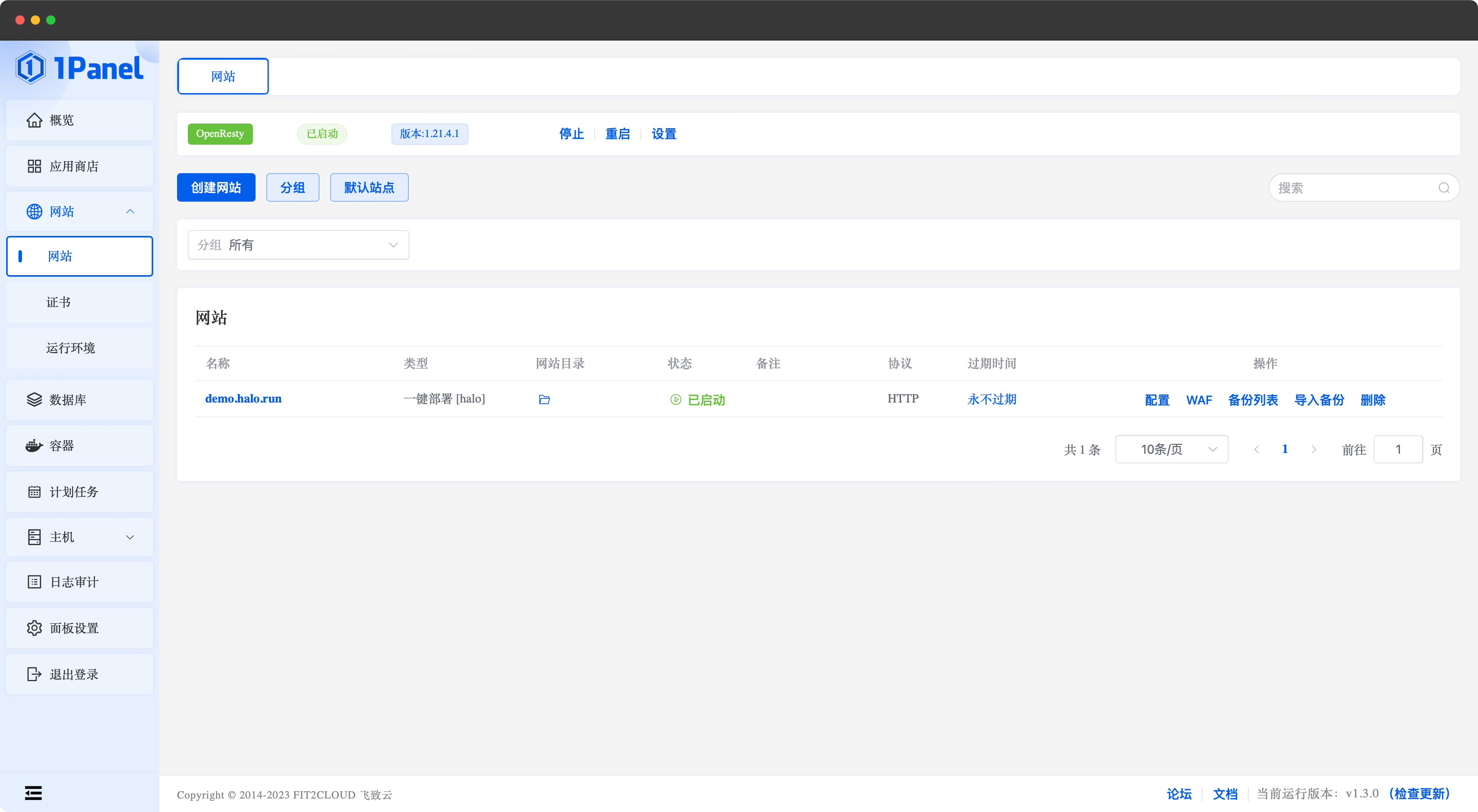Select 网站 submenu item in sidebar

pyautogui.click(x=80, y=257)
